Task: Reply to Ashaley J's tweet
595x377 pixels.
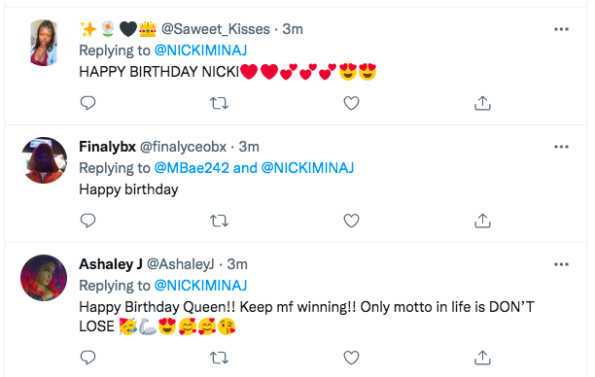Action: [x=88, y=357]
